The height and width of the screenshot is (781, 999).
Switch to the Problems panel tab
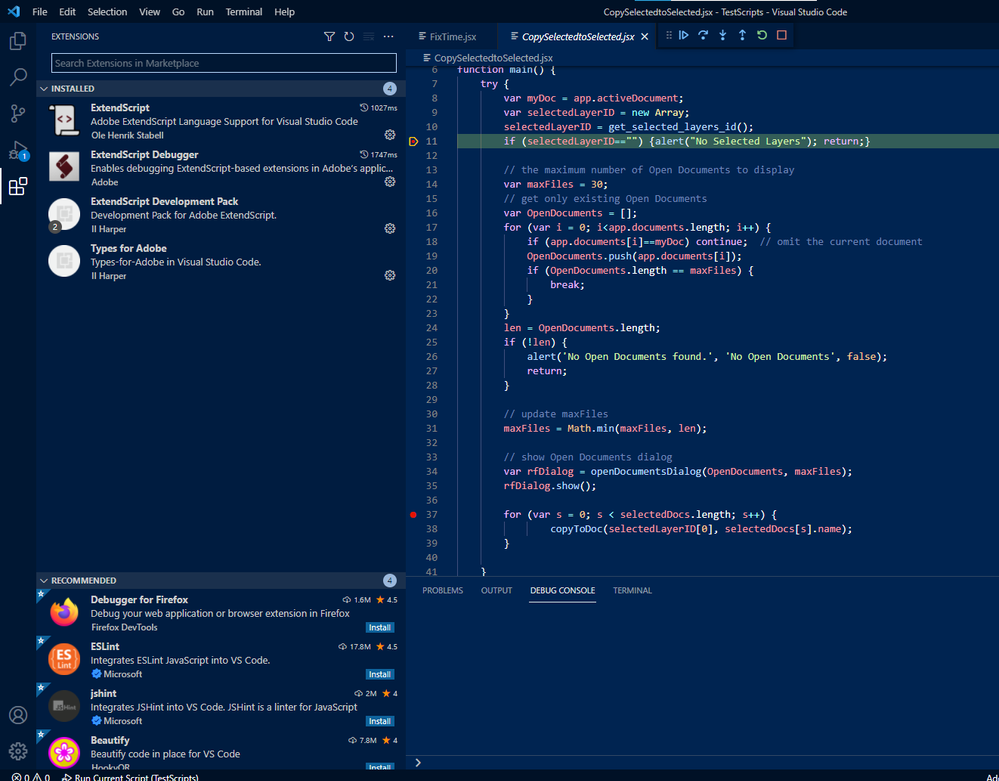point(442,591)
